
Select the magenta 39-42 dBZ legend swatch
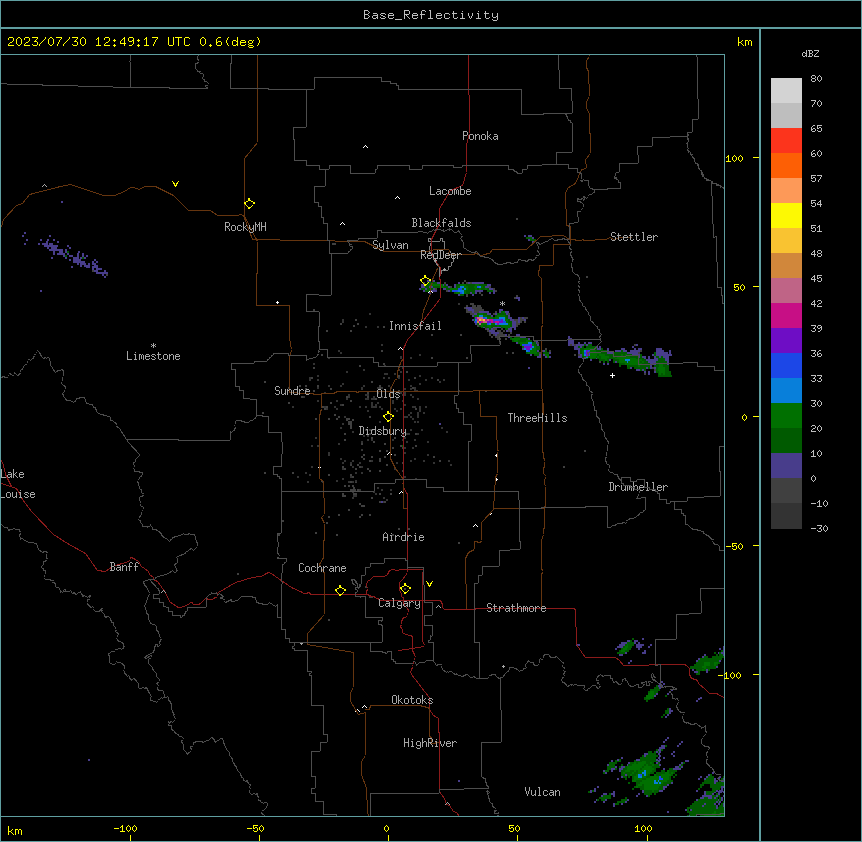[786, 315]
